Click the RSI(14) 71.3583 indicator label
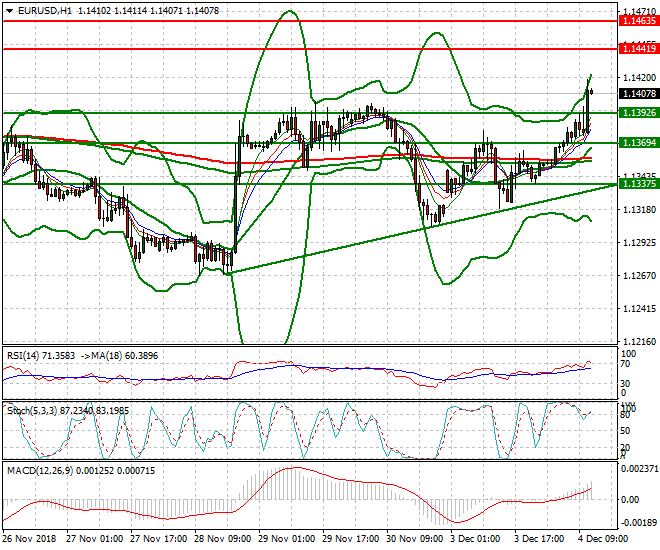 click(x=41, y=356)
